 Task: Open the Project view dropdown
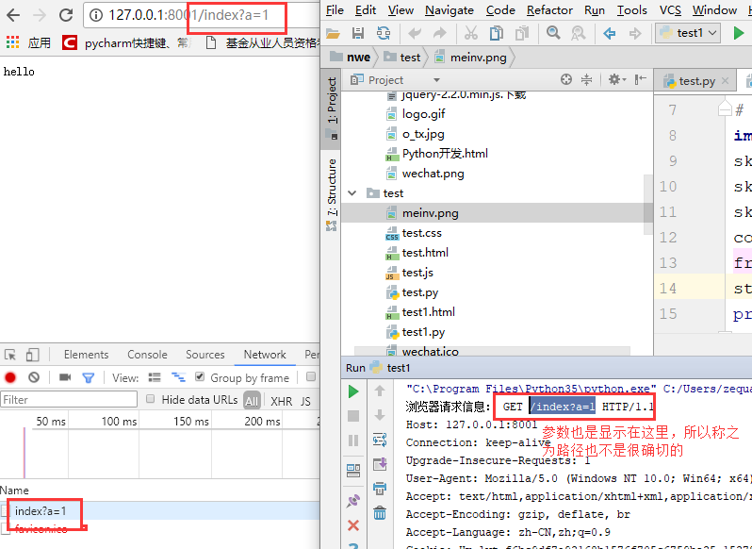point(436,80)
